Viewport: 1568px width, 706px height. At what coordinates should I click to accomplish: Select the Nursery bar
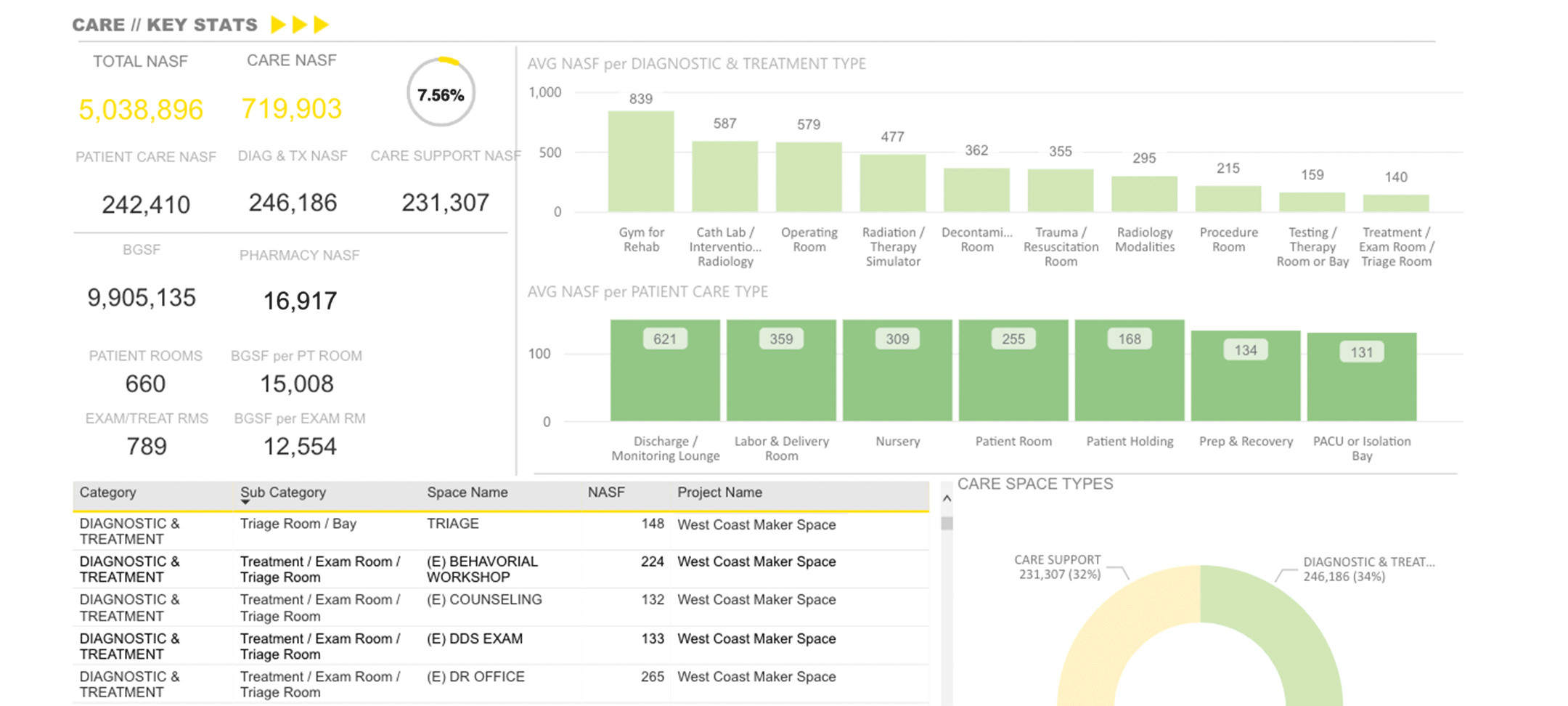897,370
